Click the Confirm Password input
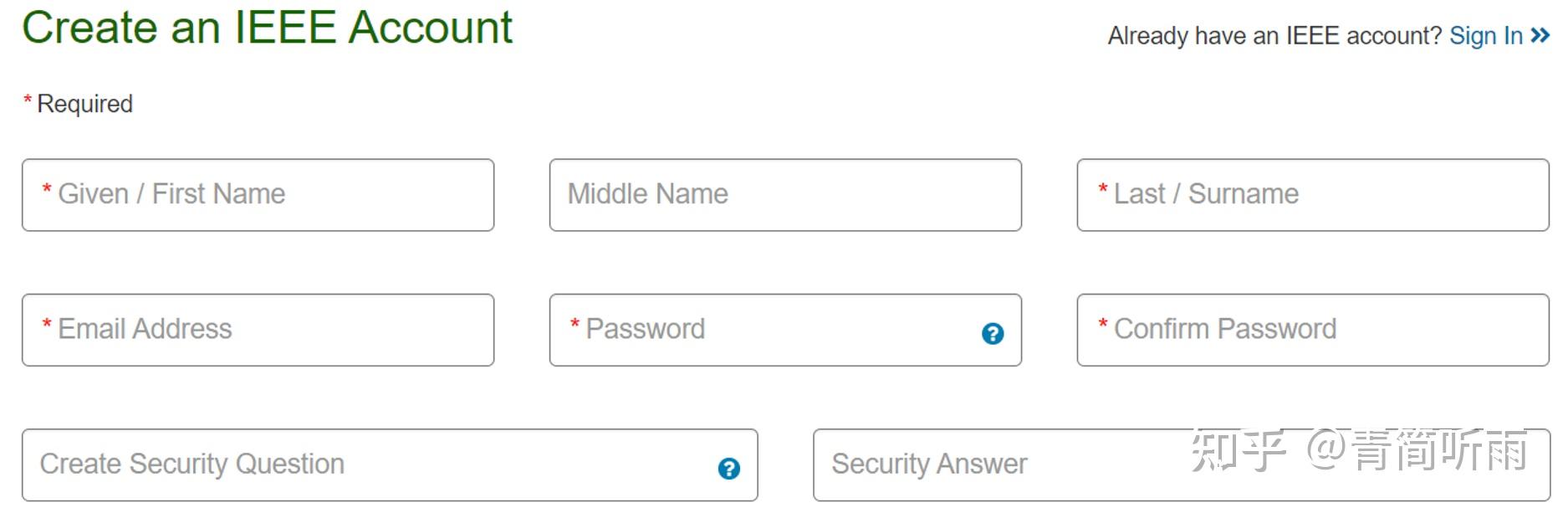 [1311, 330]
